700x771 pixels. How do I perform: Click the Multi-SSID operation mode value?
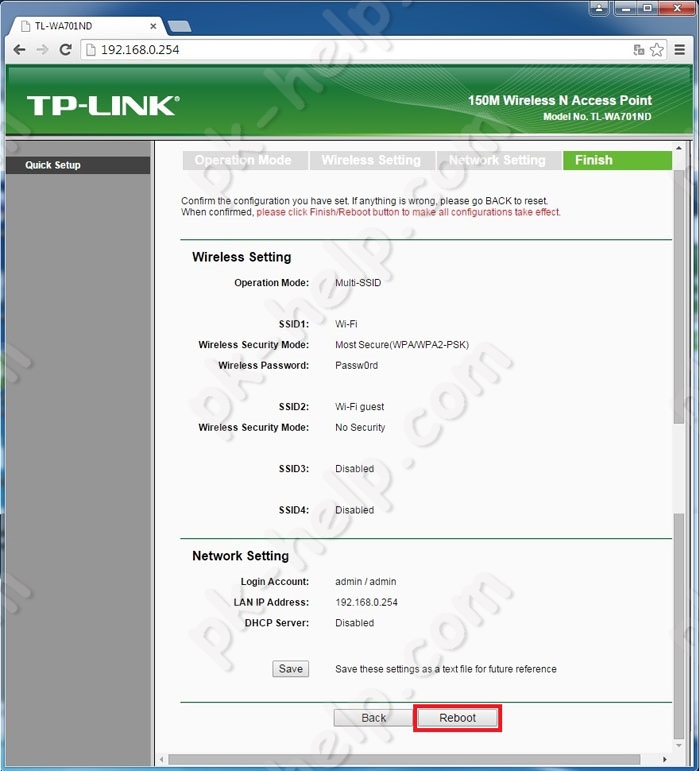coord(358,283)
